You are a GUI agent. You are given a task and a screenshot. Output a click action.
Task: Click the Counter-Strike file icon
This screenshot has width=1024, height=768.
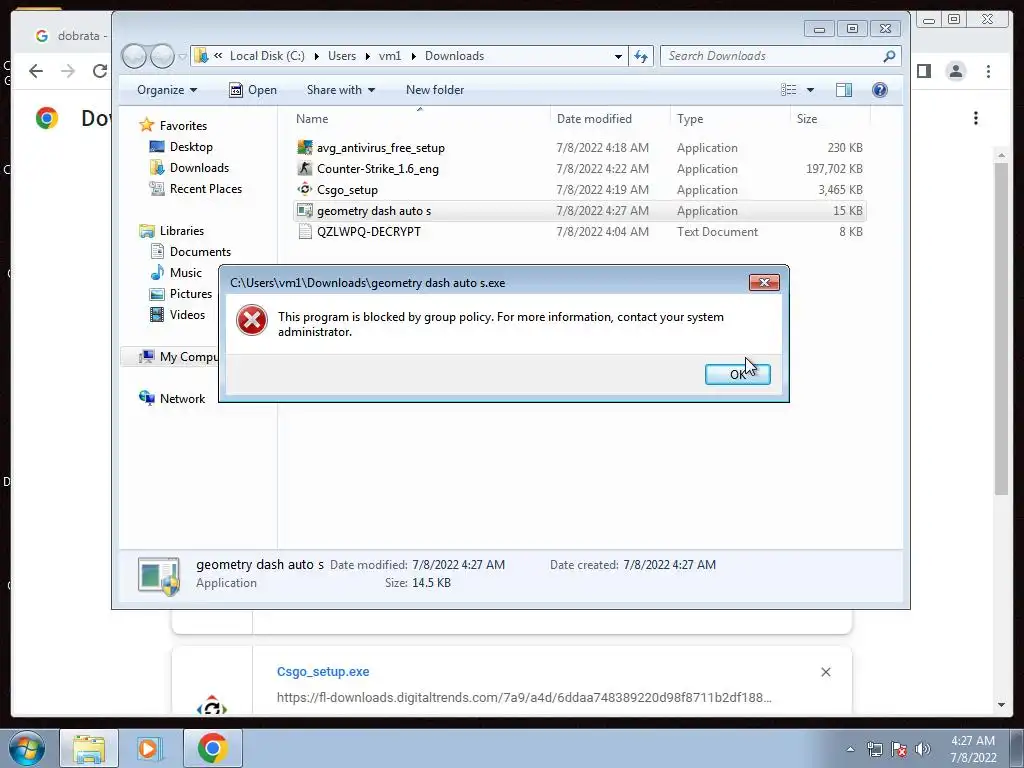pyautogui.click(x=304, y=168)
